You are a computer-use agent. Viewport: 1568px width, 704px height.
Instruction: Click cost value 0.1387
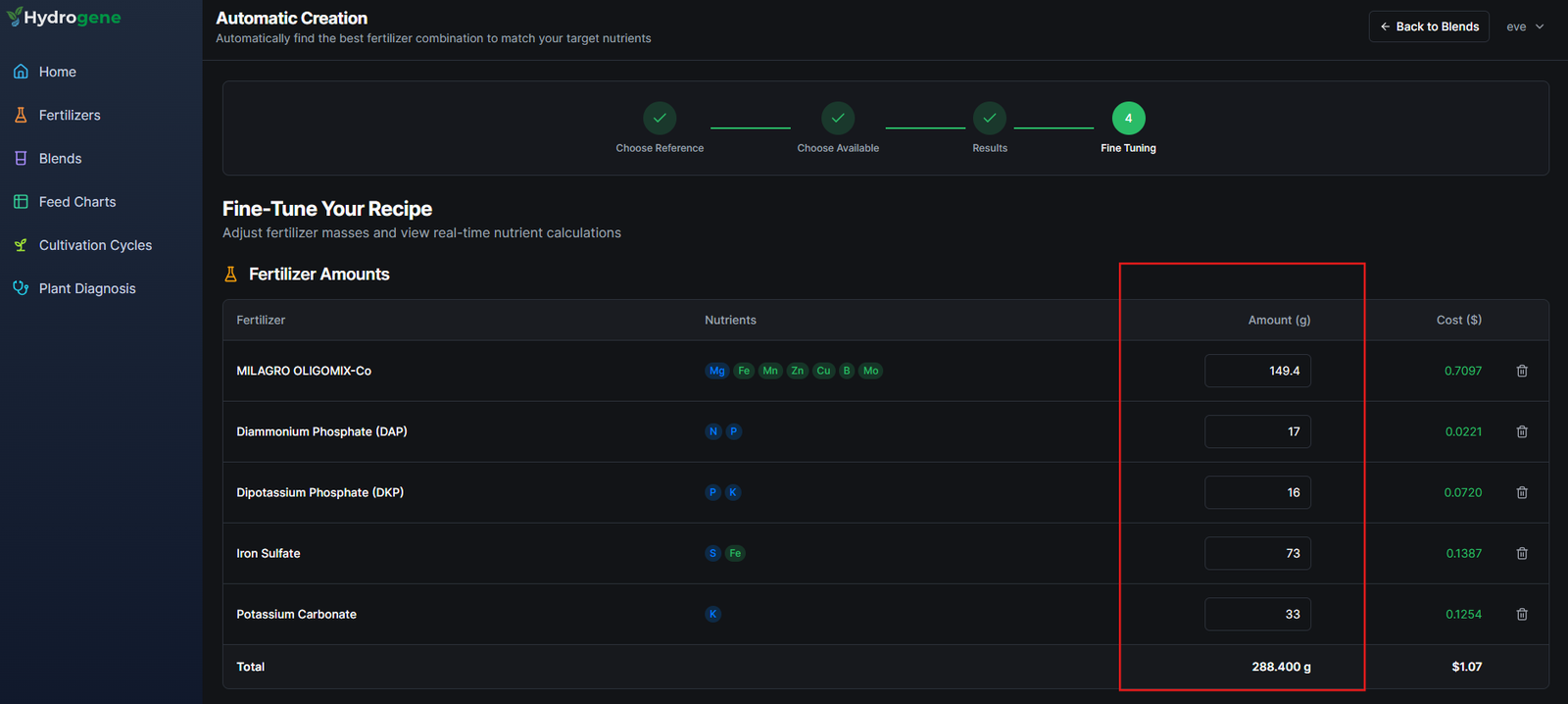1464,553
